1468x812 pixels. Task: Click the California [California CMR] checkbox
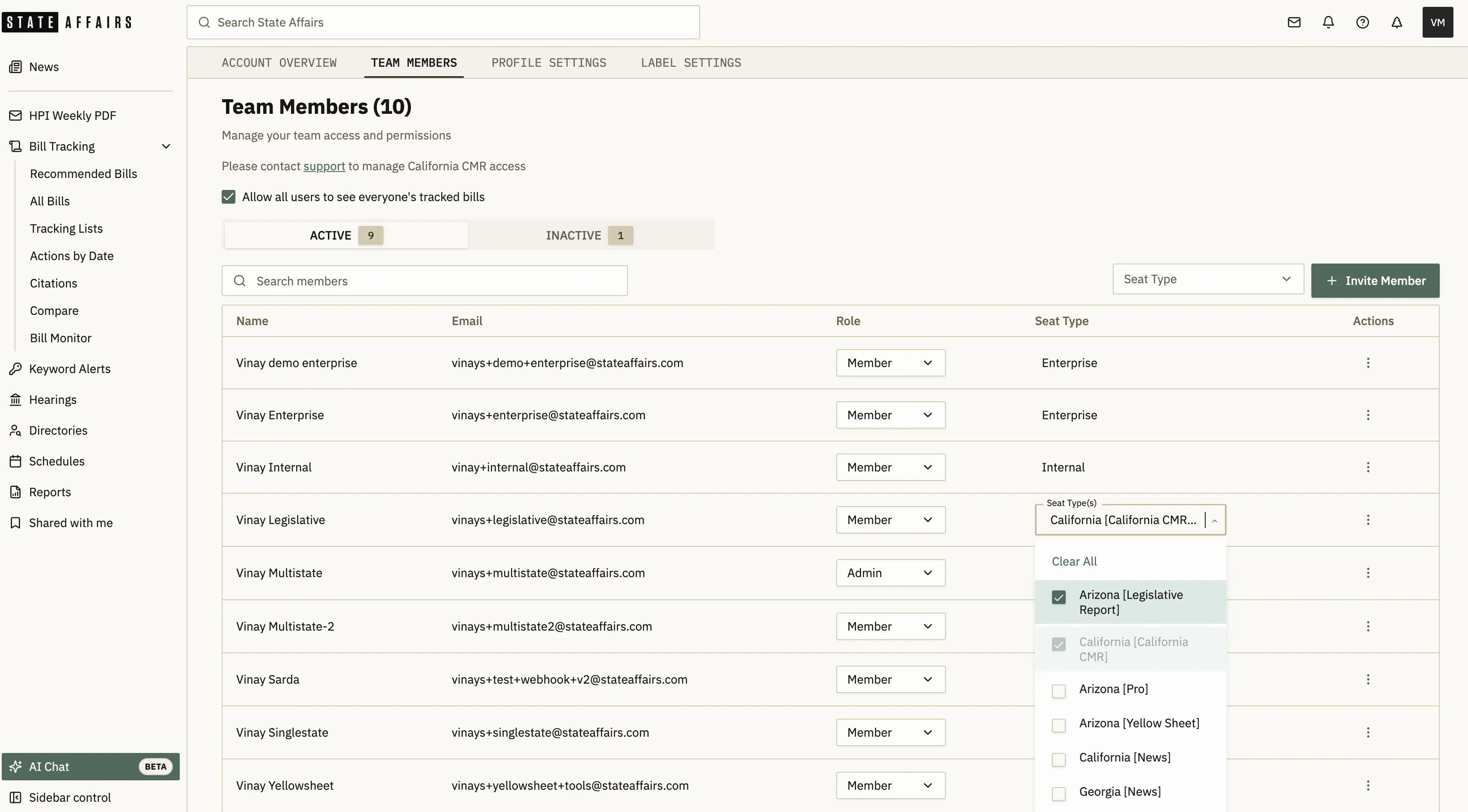click(1058, 644)
